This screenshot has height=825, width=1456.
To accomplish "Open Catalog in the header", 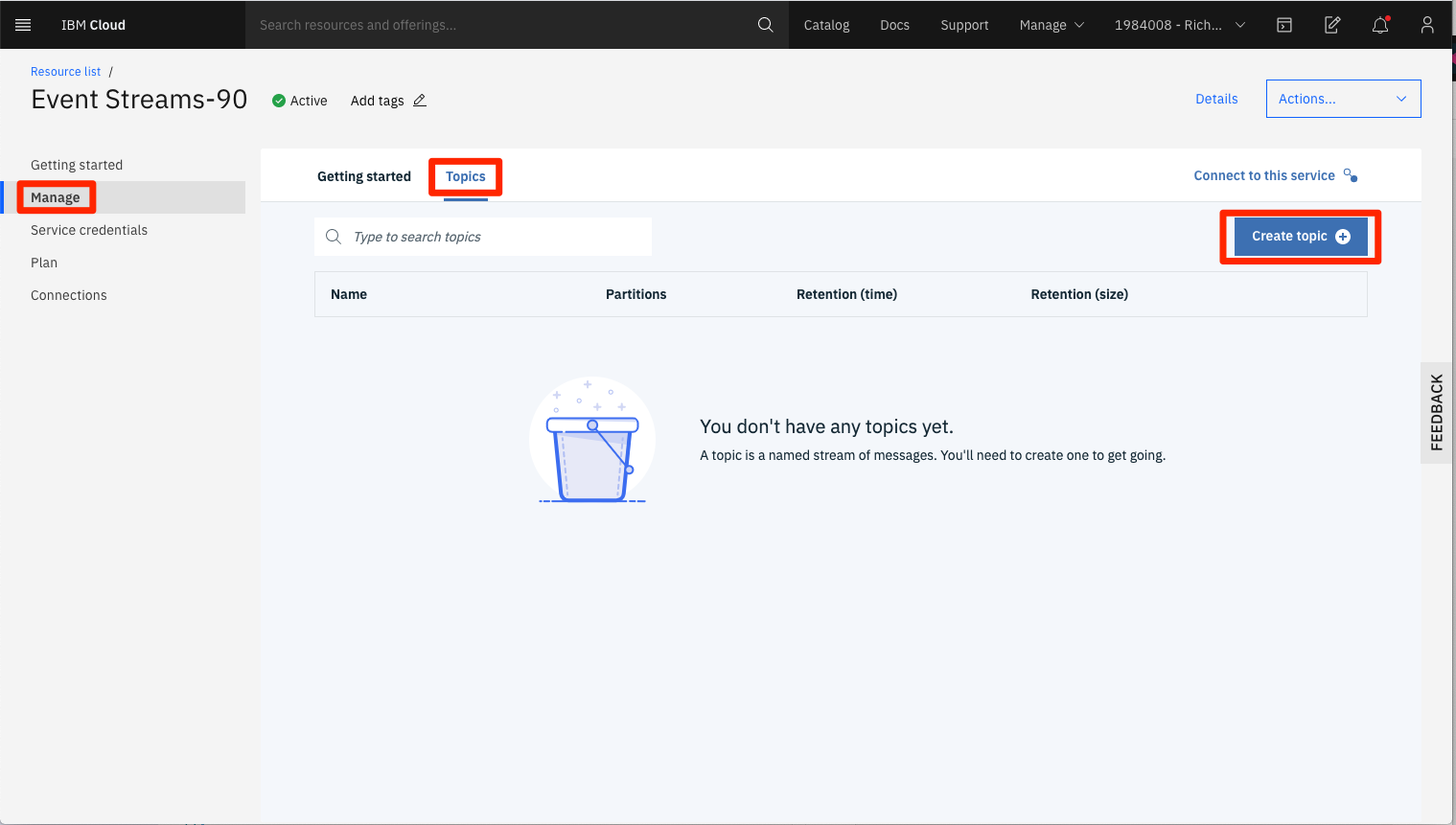I will click(x=826, y=25).
